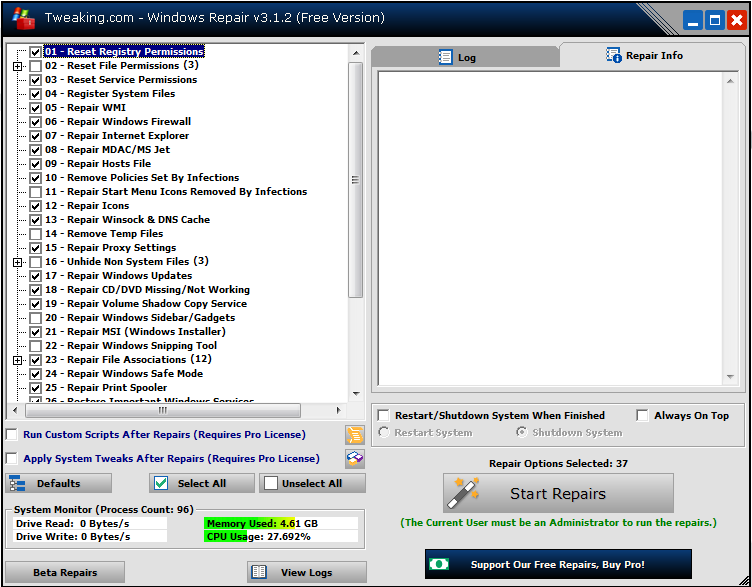Expand 16 - Unhide Non System Files node
The image size is (752, 587).
point(17,262)
